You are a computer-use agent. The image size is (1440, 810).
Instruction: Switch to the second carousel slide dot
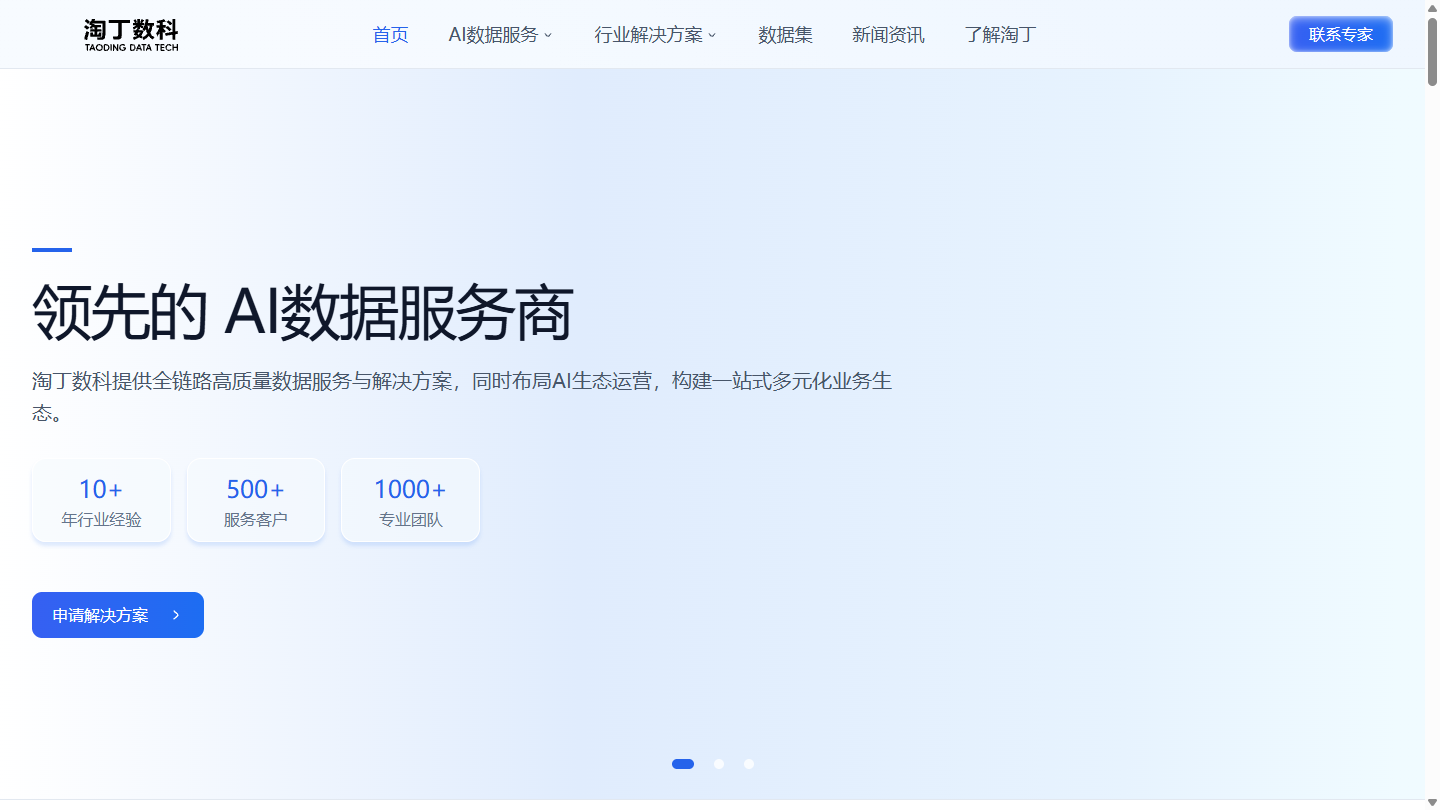point(719,764)
